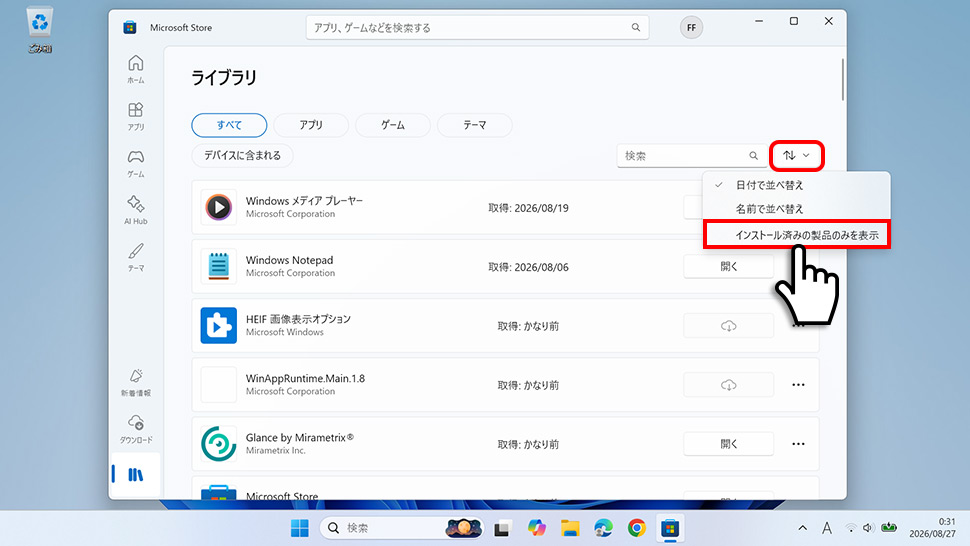The image size is (970, 546).
Task: Click the IME input mode A indicator
Action: pyautogui.click(x=826, y=528)
